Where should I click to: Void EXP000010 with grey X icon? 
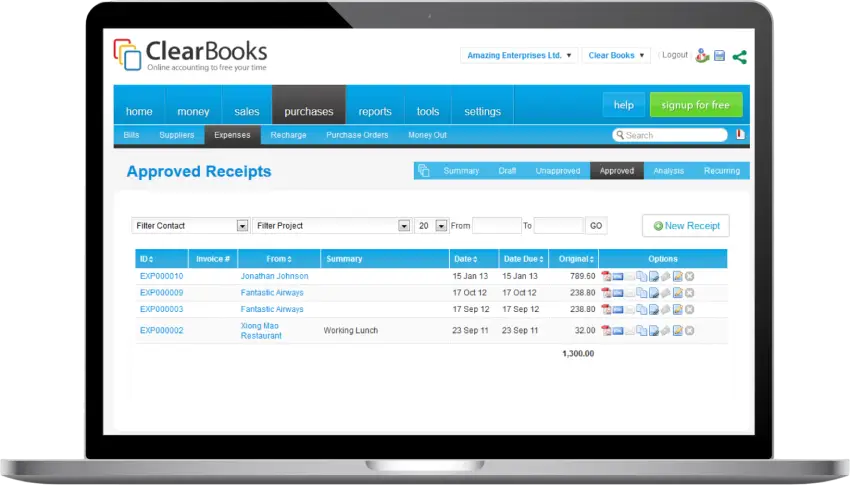[690, 276]
